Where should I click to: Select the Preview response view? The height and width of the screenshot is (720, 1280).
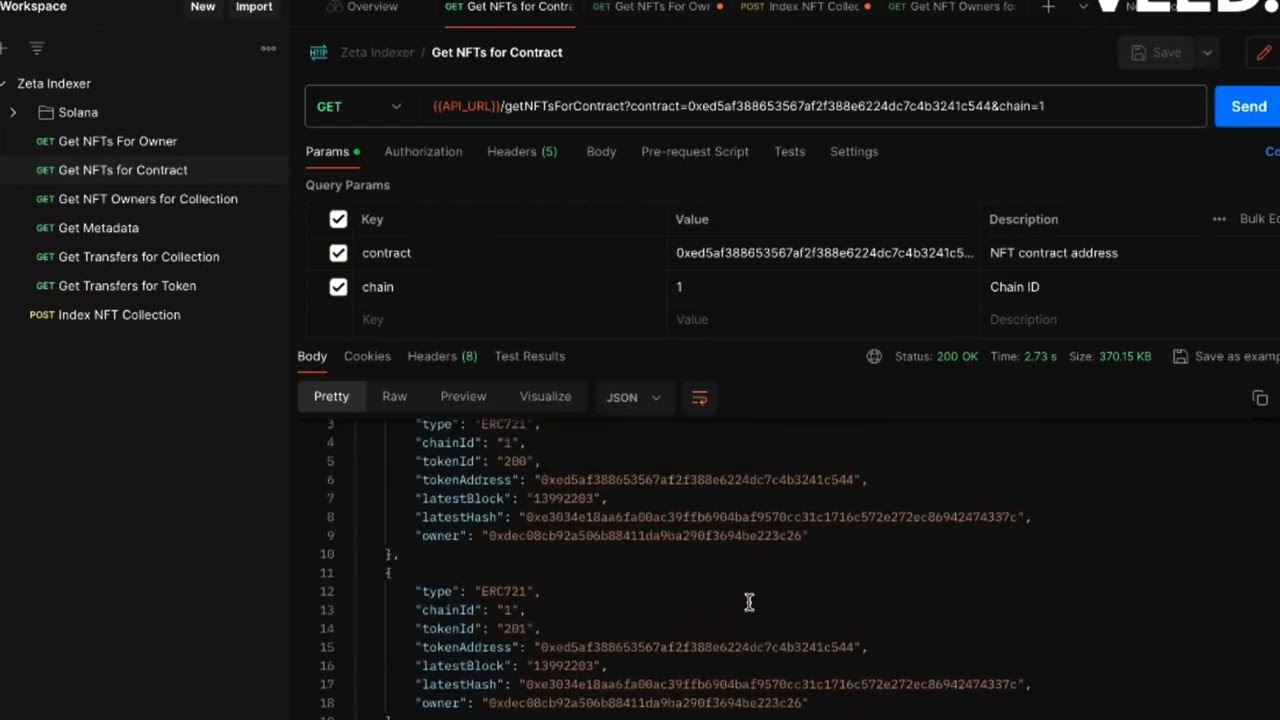coord(463,397)
